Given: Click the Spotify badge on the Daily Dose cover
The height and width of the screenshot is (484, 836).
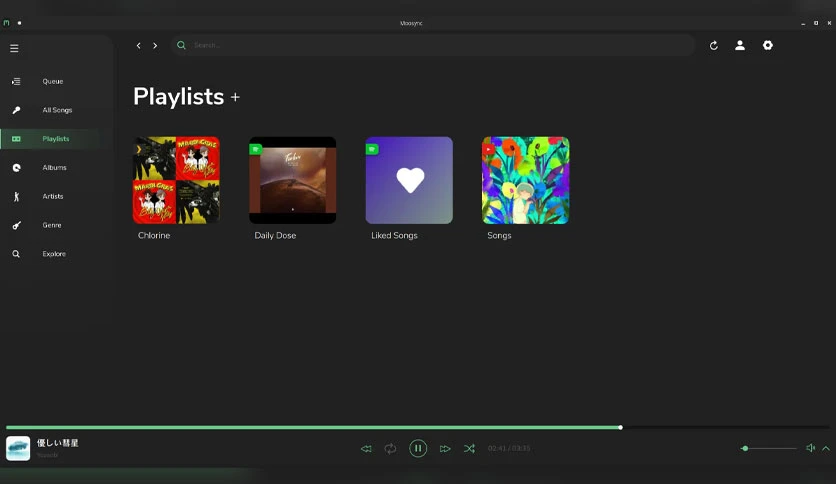Looking at the screenshot, I should (256, 149).
